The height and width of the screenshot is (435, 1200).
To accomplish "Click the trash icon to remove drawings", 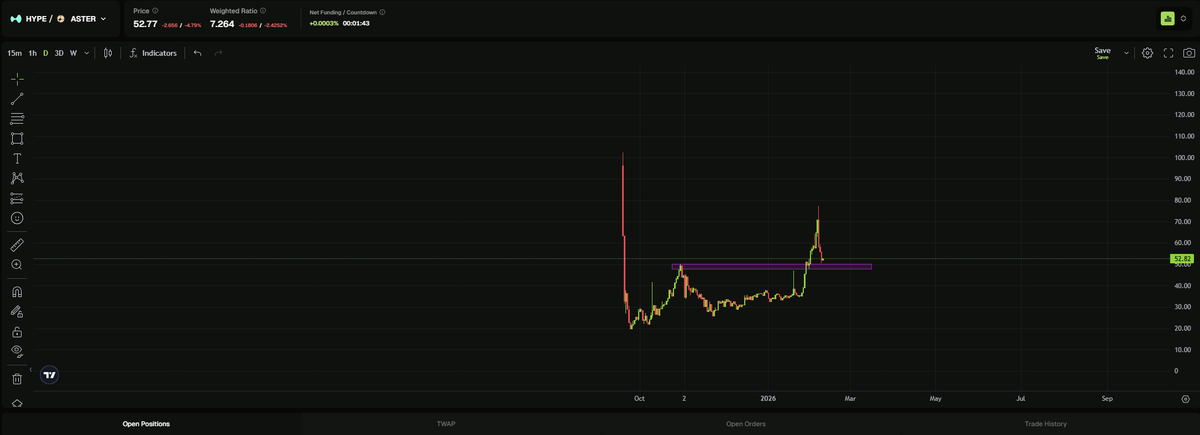I will click(x=17, y=378).
